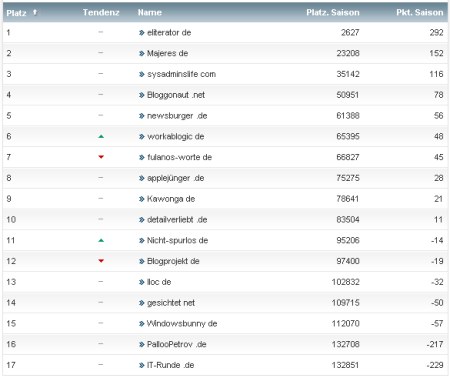Select season rank value 132851
The width and height of the screenshot is (450, 378).
click(x=345, y=365)
